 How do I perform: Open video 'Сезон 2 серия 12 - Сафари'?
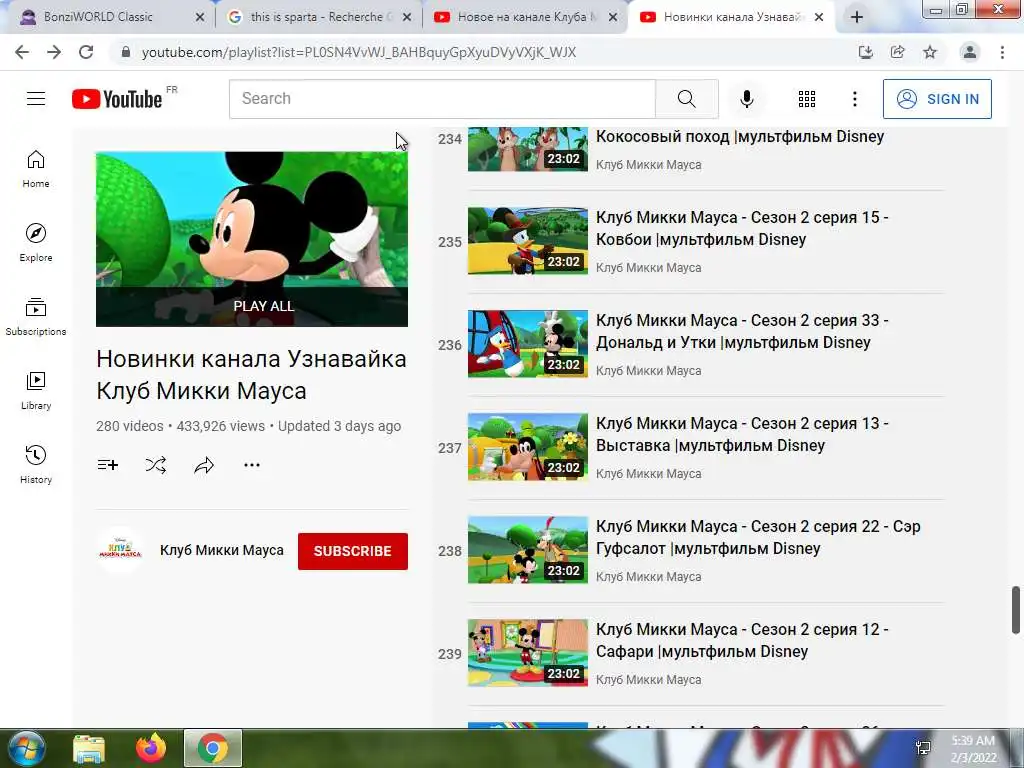tap(742, 640)
